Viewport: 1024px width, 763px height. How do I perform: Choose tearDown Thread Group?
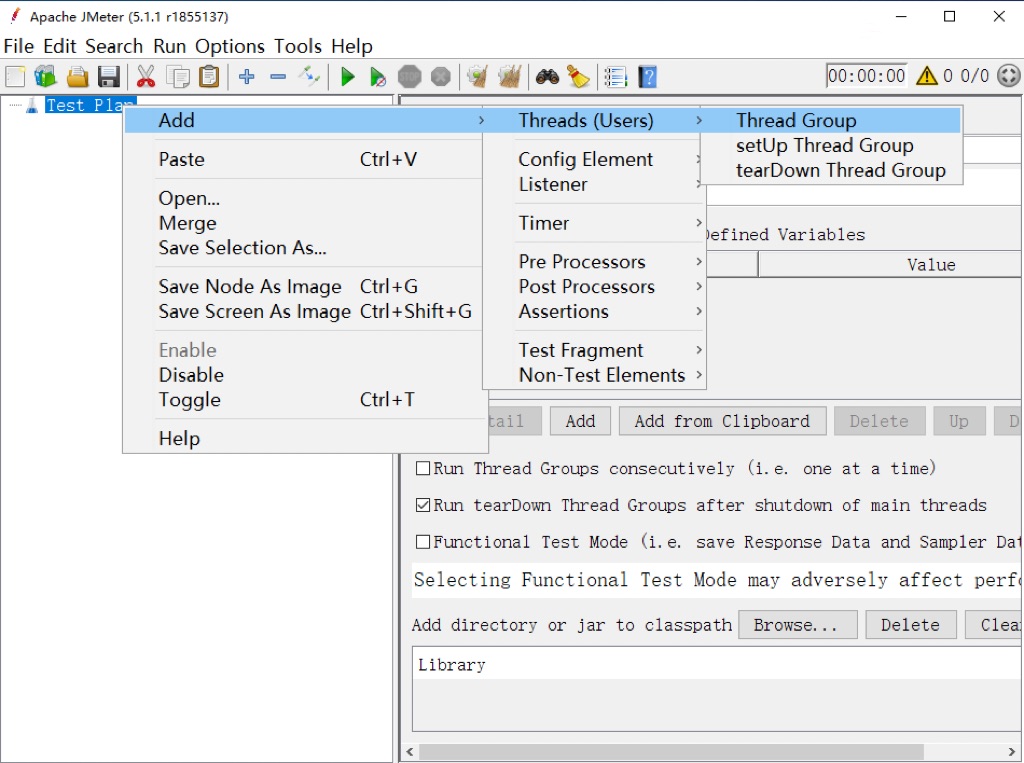[x=831, y=170]
